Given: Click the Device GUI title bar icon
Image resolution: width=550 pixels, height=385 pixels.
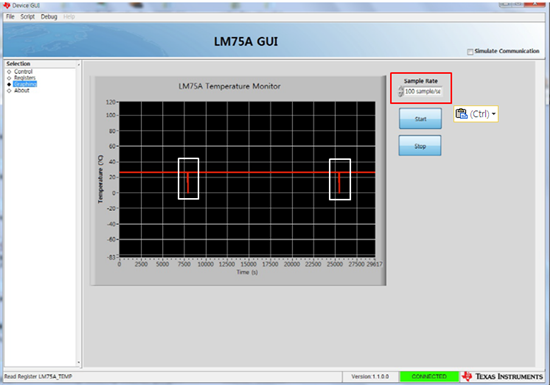Looking at the screenshot, I should point(6,5).
